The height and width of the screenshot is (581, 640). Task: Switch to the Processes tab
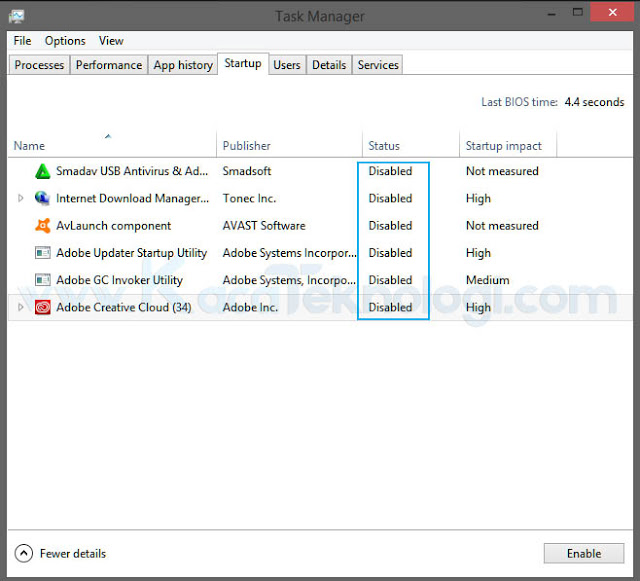pyautogui.click(x=39, y=65)
